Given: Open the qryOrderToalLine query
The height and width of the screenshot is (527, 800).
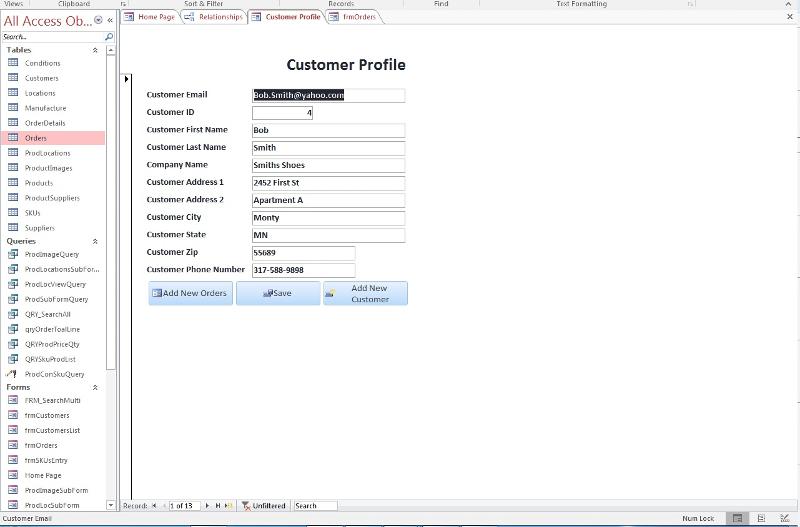Looking at the screenshot, I should [x=54, y=329].
